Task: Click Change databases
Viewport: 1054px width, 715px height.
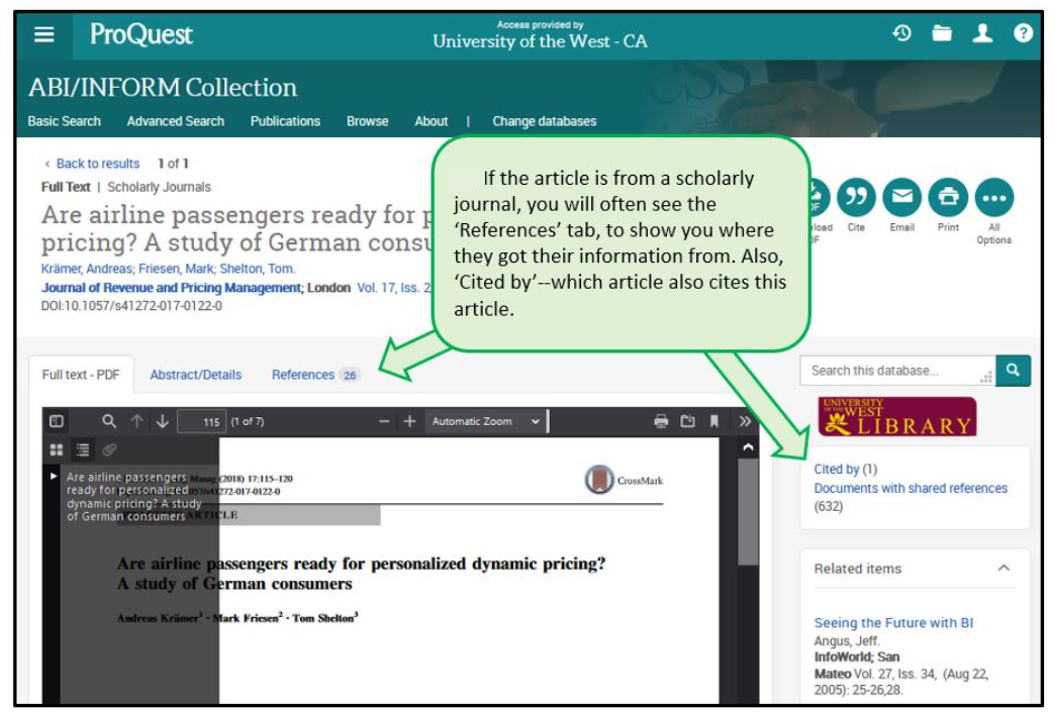Action: pyautogui.click(x=544, y=121)
